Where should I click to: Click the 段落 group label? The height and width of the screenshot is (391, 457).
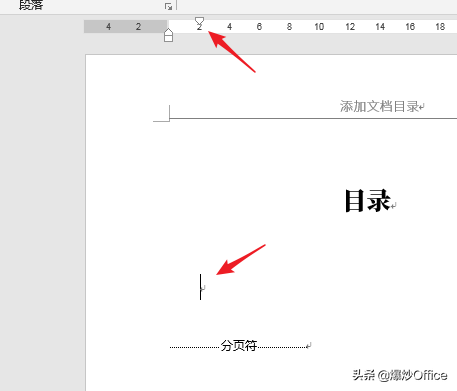coord(31,5)
